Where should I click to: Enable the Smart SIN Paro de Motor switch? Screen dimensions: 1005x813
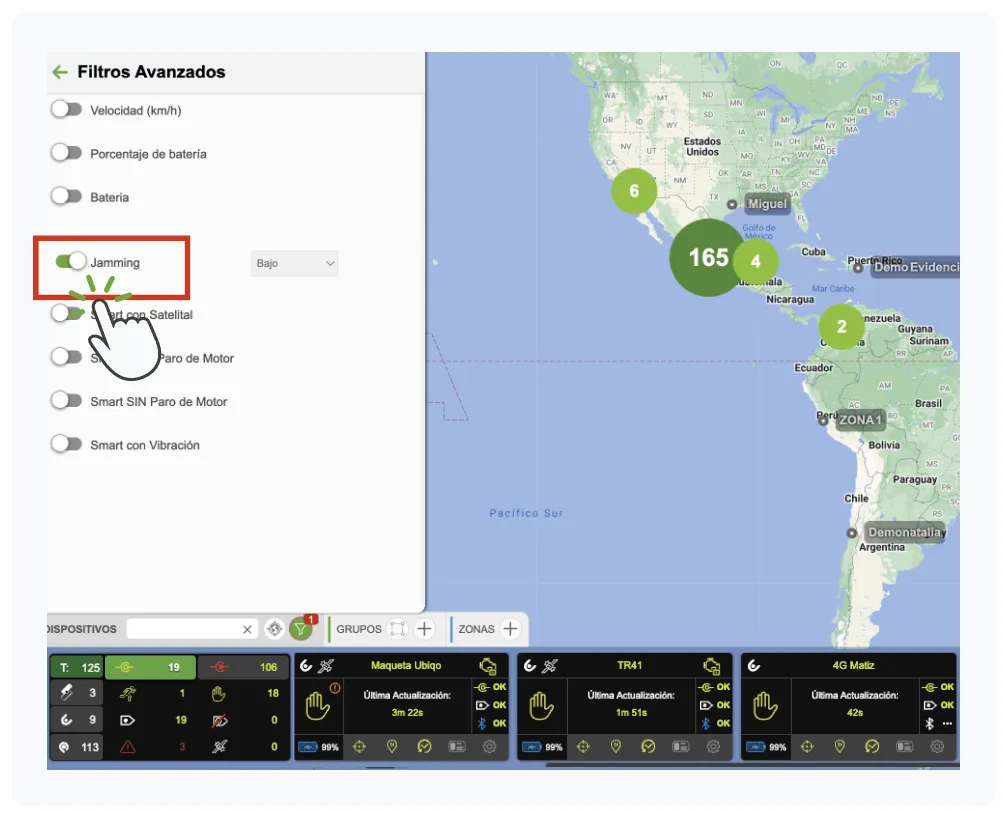67,401
